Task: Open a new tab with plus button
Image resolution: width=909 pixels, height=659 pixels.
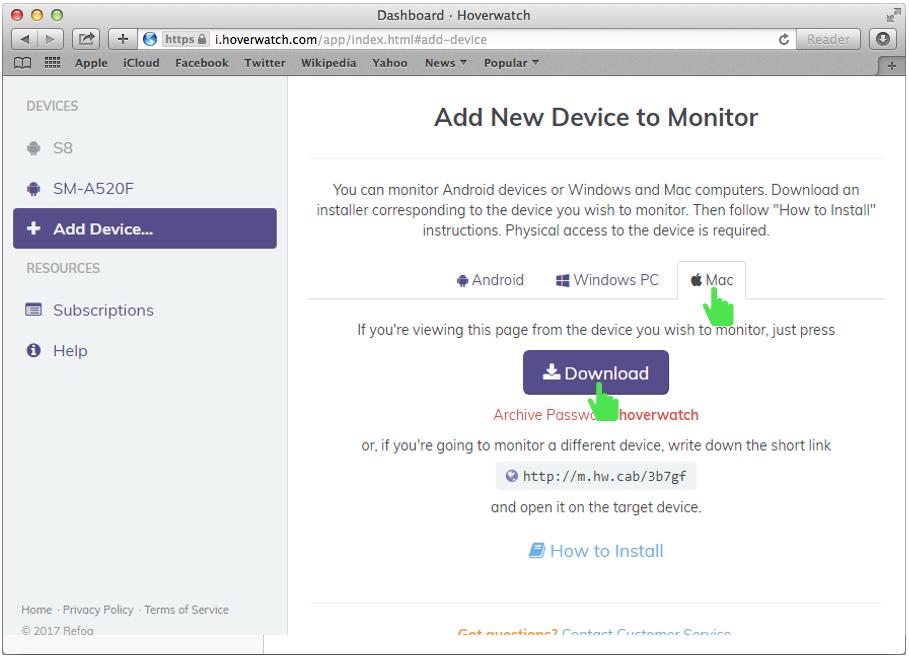Action: [892, 66]
